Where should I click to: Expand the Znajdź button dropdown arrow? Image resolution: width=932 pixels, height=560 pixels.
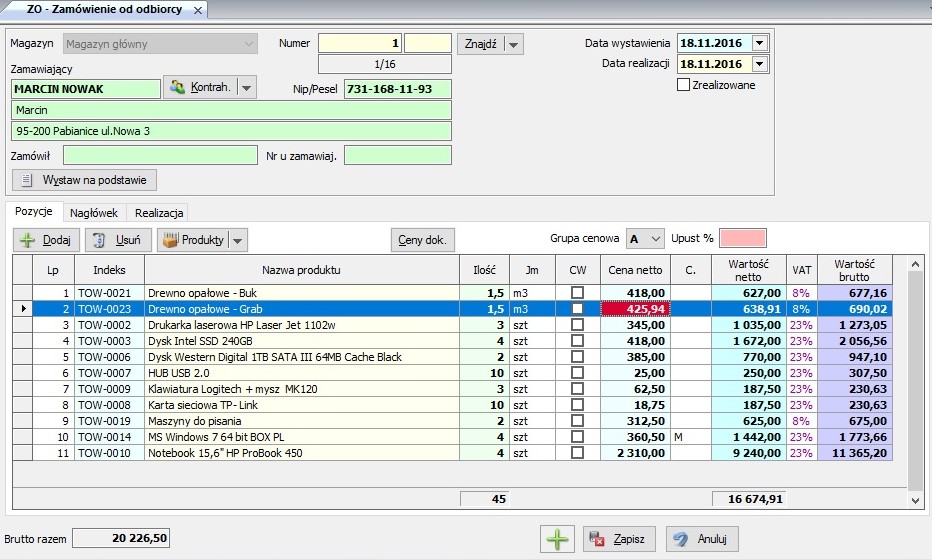click(514, 45)
